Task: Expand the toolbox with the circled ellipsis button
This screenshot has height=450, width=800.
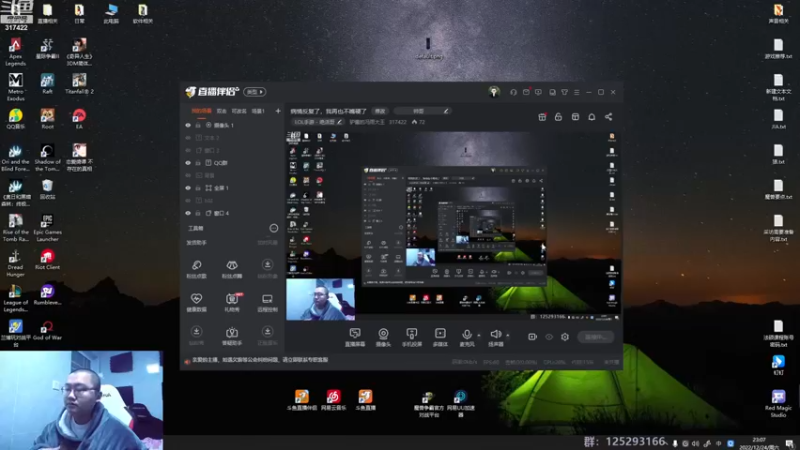Action: point(274,228)
